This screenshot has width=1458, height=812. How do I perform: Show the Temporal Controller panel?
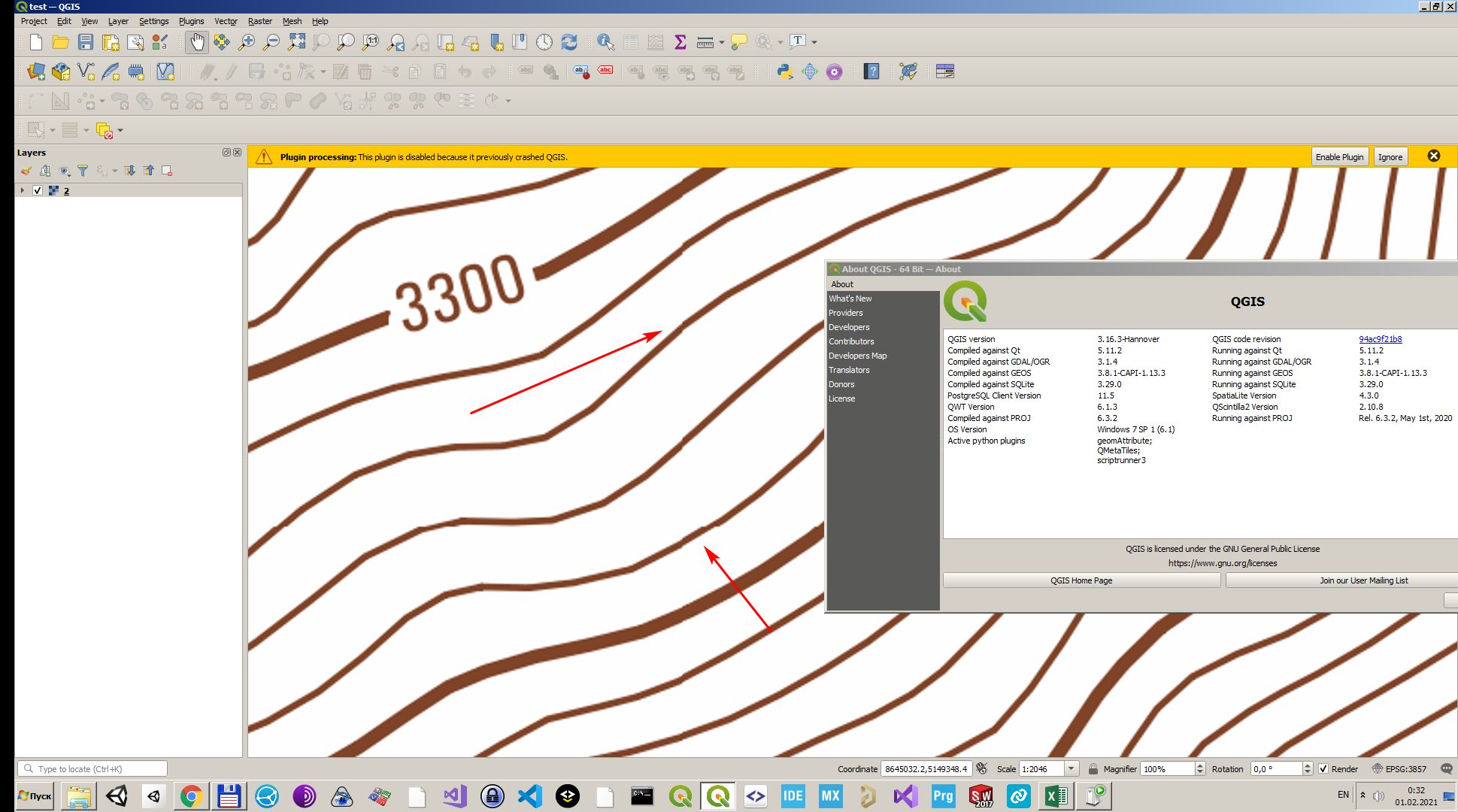tap(544, 43)
